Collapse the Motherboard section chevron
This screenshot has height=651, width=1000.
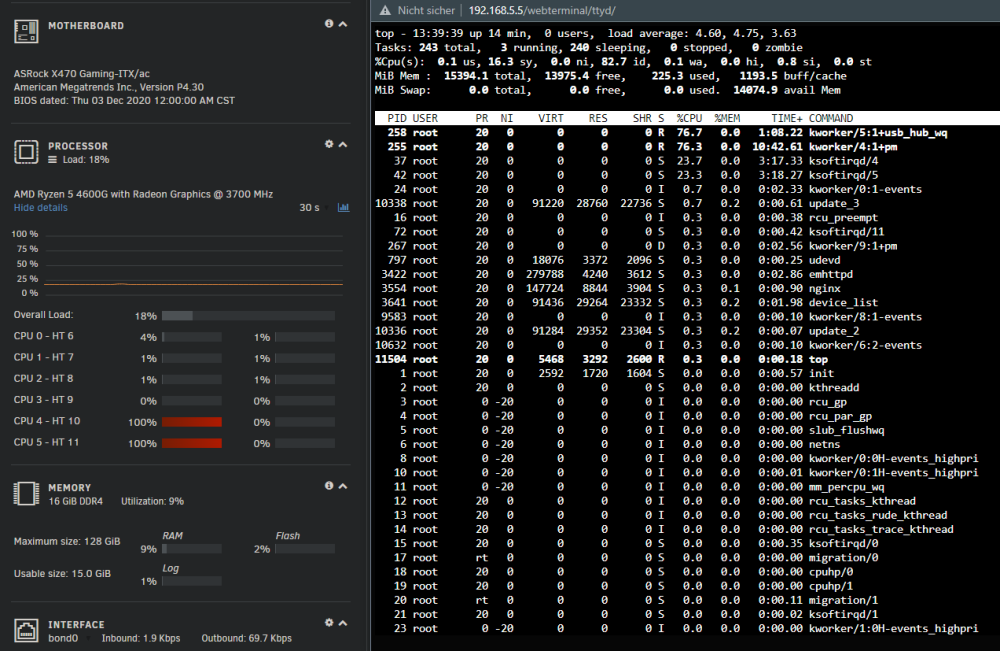coord(343,24)
